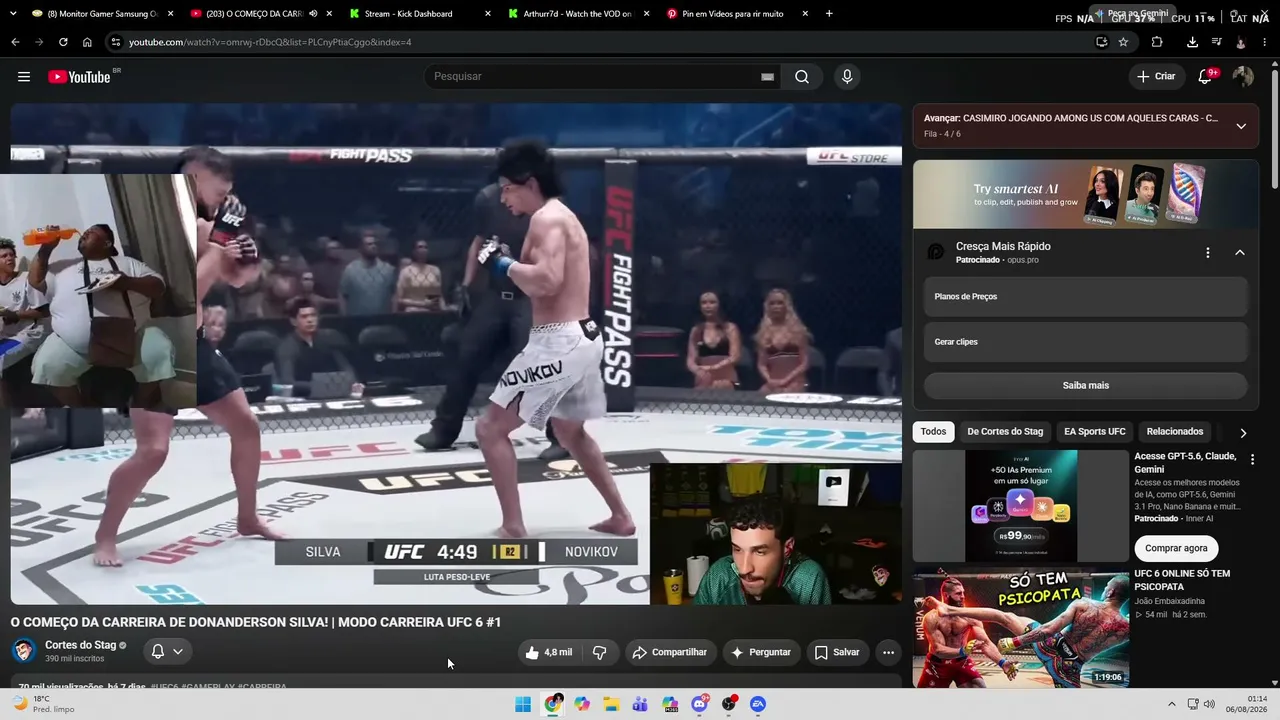Click the Salvar button
1280x720 pixels.
pyautogui.click(x=837, y=652)
